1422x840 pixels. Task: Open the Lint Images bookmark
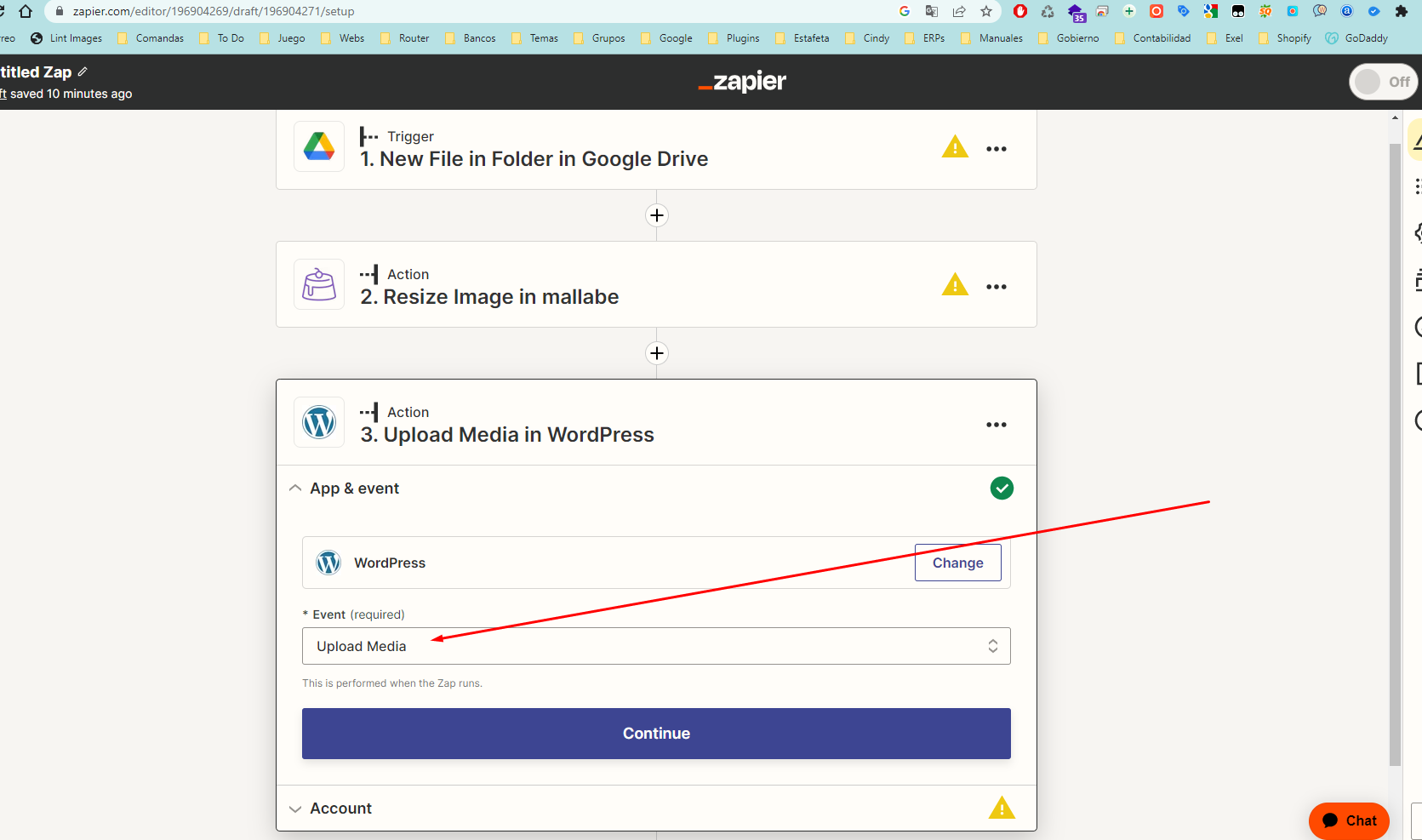point(66,38)
